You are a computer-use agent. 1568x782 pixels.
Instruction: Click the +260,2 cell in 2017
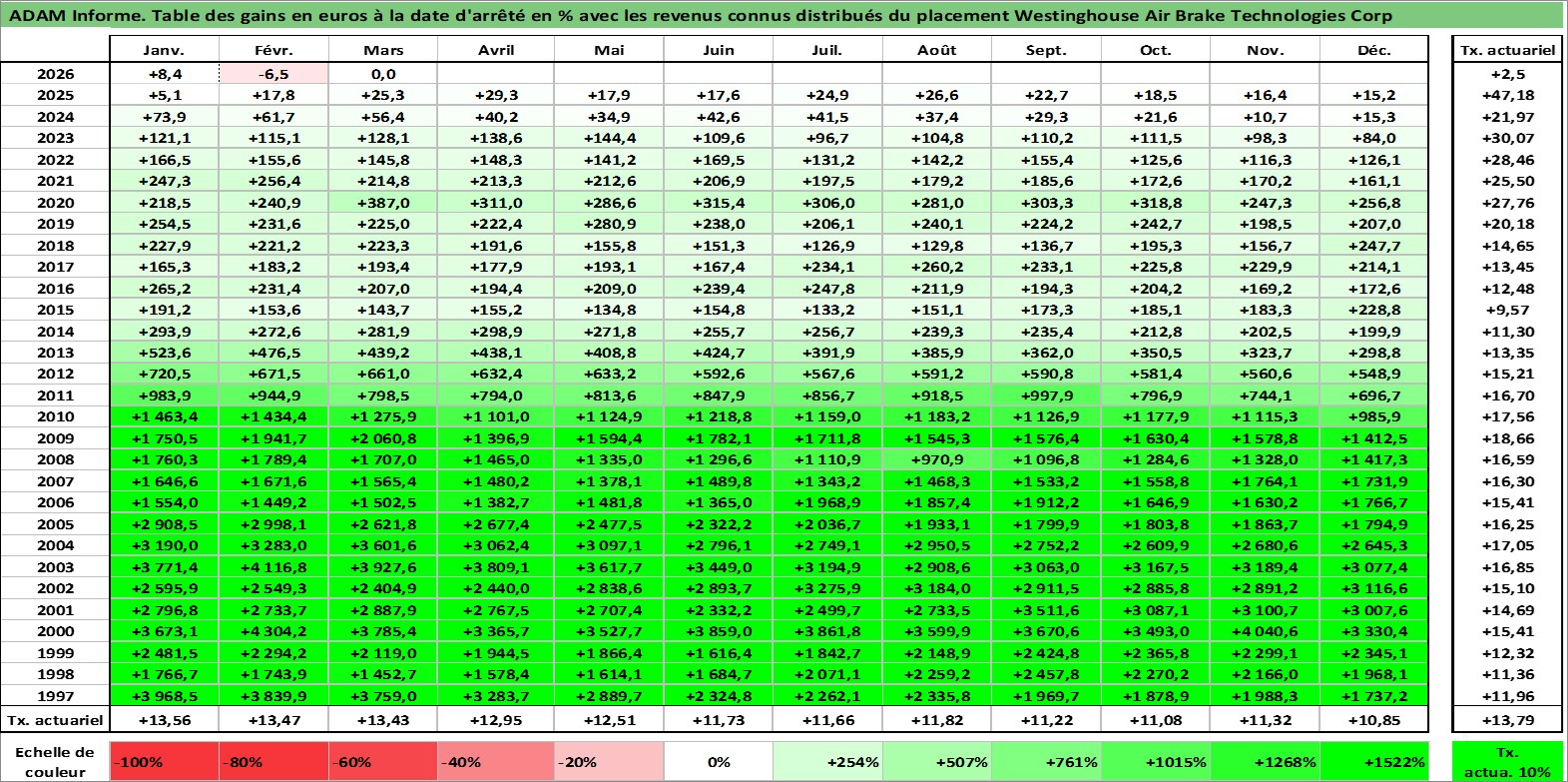point(936,267)
